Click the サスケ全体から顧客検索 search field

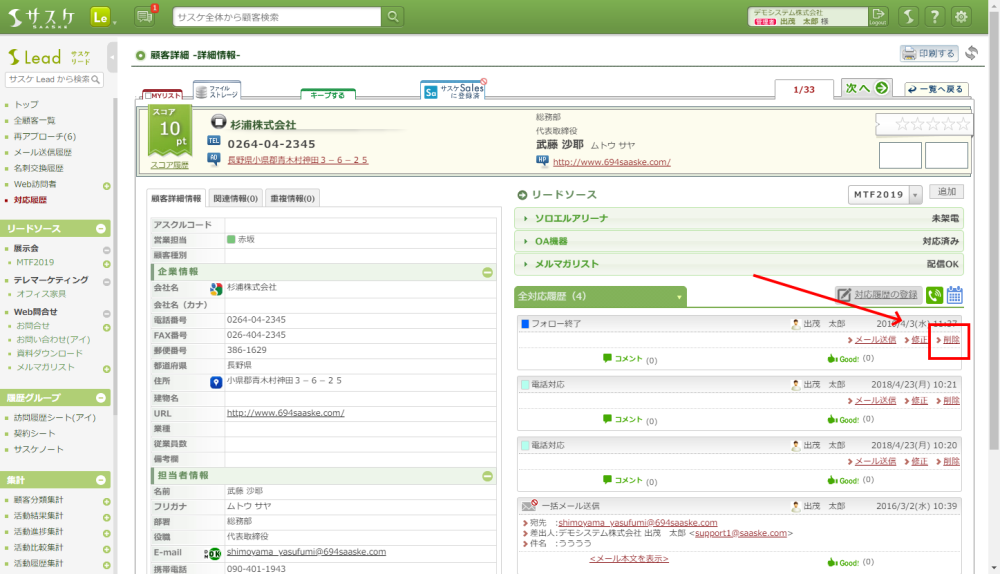coord(277,17)
